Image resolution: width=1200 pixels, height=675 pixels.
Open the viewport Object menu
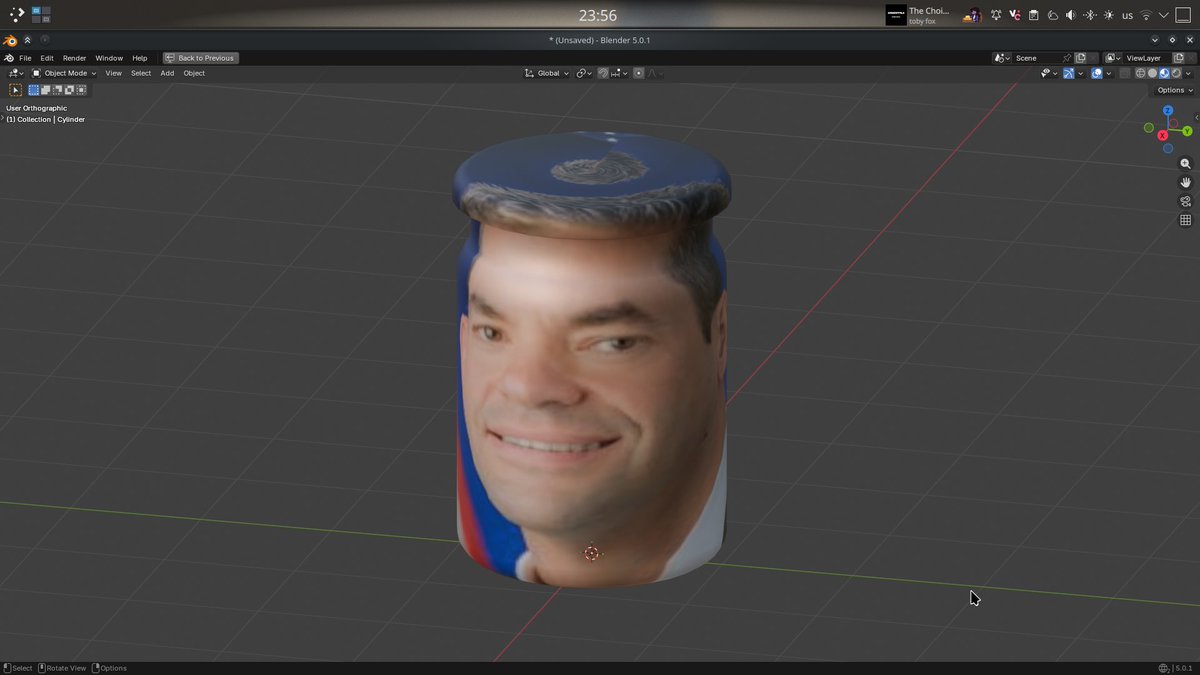[x=194, y=73]
